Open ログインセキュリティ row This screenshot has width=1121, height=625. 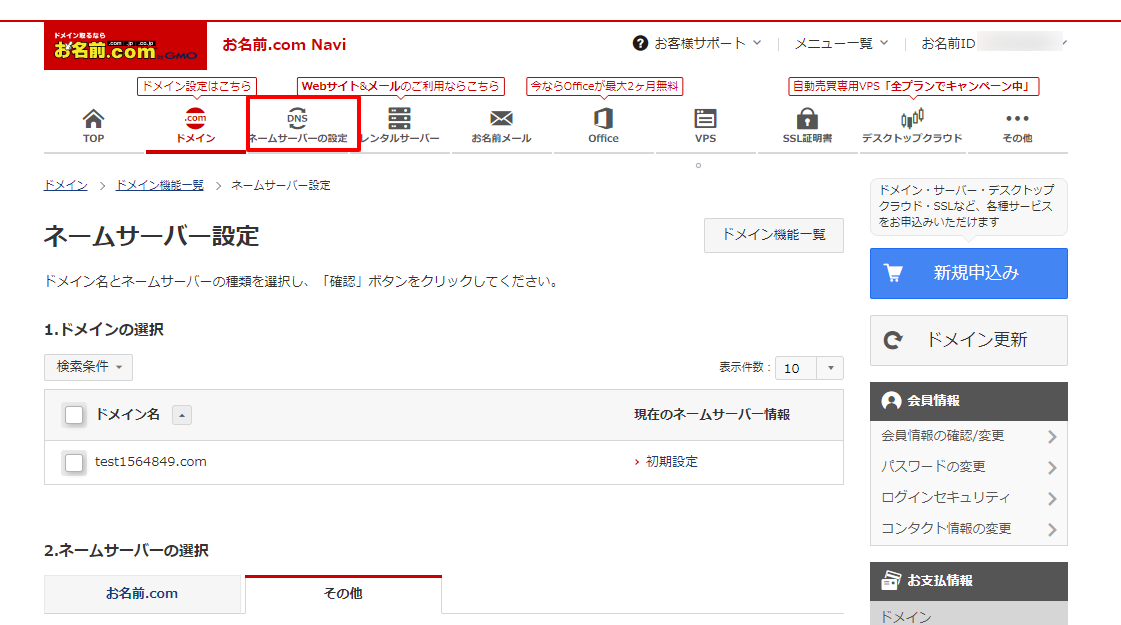(968, 498)
